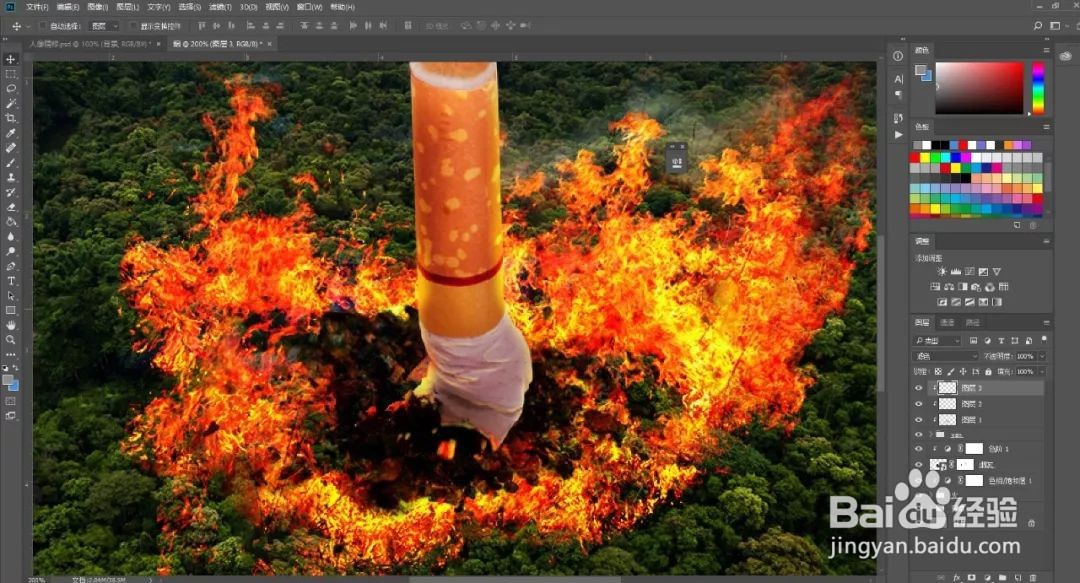Hide layer 图层 2
The width and height of the screenshot is (1080, 583).
(x=918, y=404)
